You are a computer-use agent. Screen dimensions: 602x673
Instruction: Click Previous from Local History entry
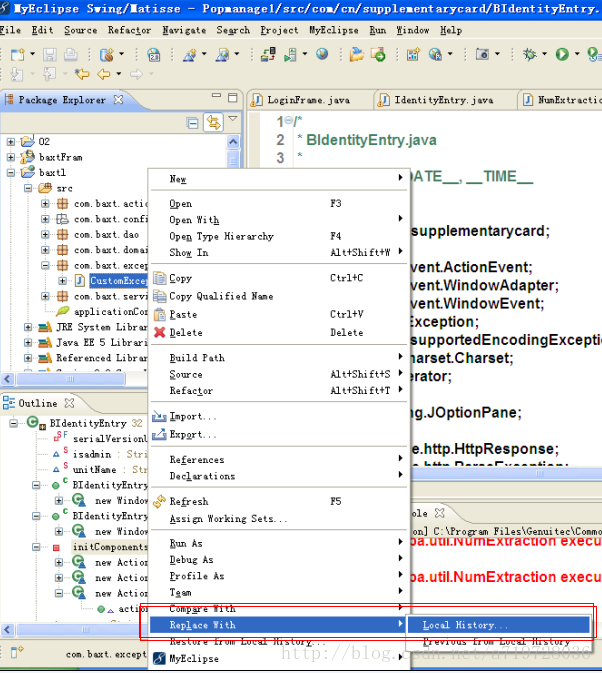click(x=499, y=642)
